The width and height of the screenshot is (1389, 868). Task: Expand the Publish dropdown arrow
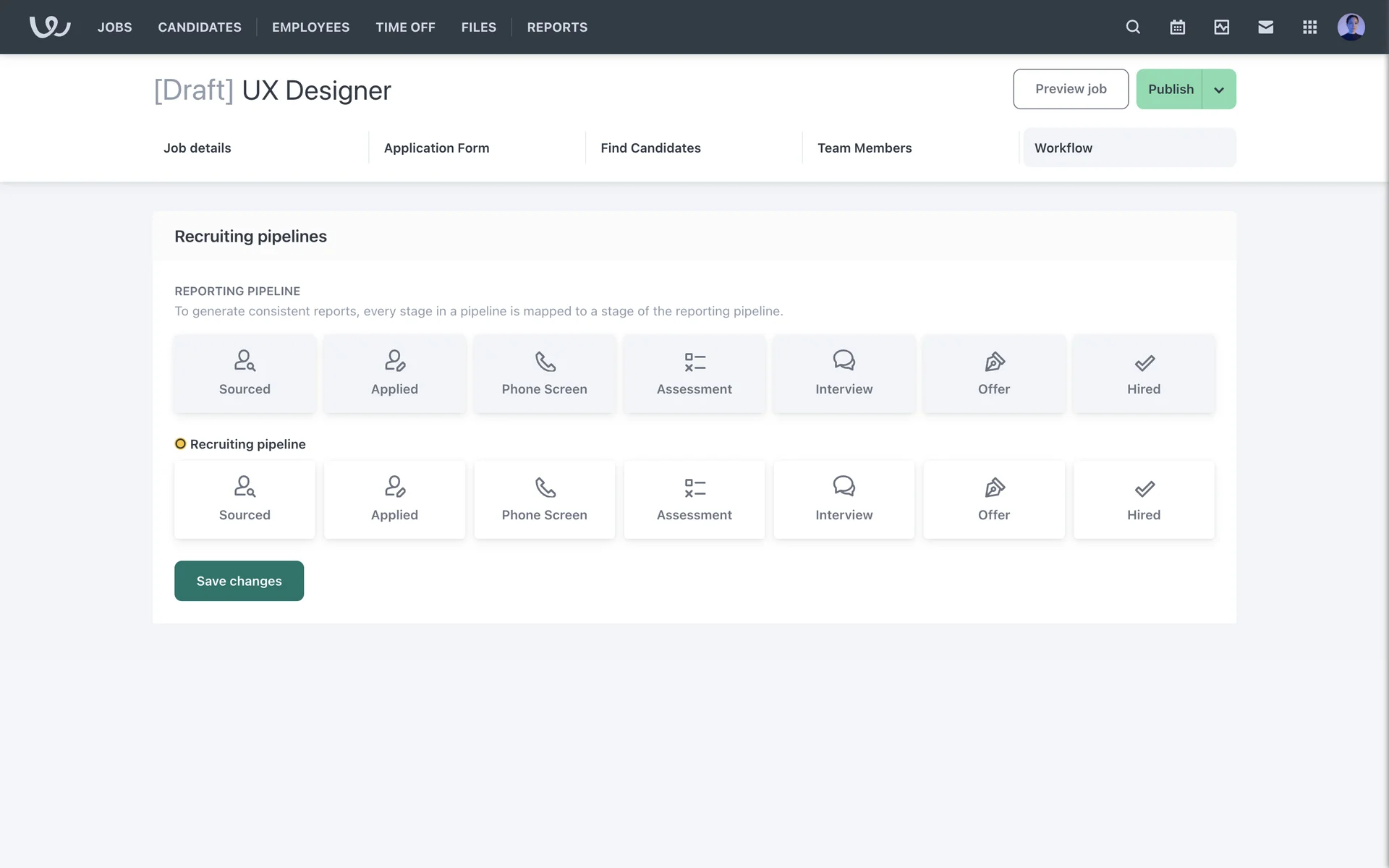tap(1219, 90)
